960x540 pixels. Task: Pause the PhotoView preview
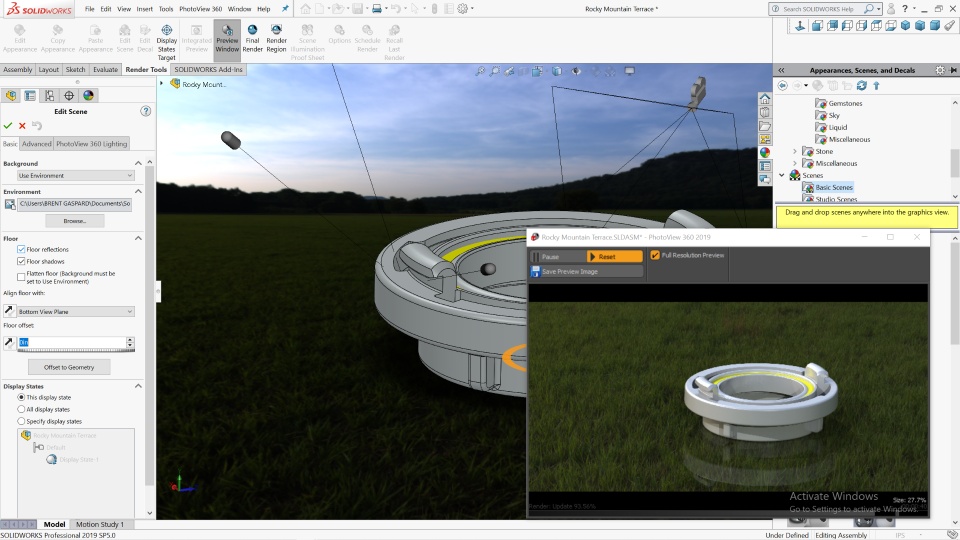click(557, 257)
